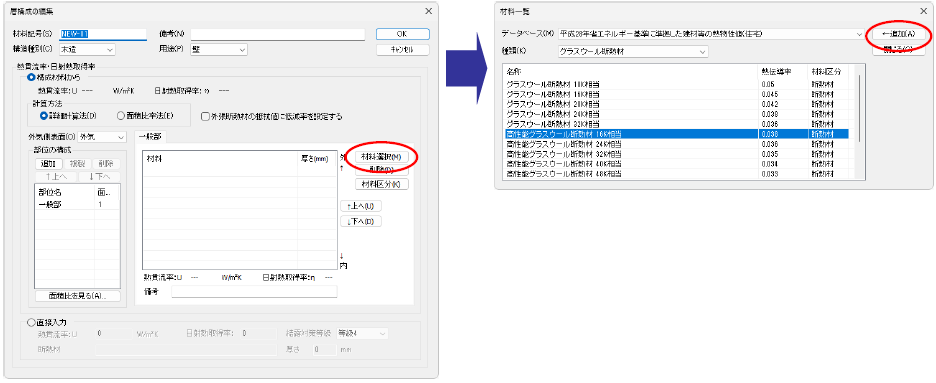The width and height of the screenshot is (936, 383).
Task: Click the 厚さ(mm) column header
Action: (317, 159)
